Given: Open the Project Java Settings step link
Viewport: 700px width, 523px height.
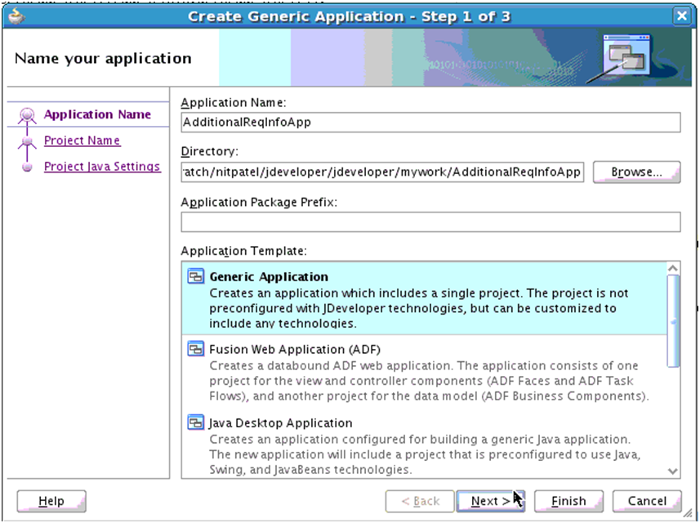Looking at the screenshot, I should tap(102, 166).
